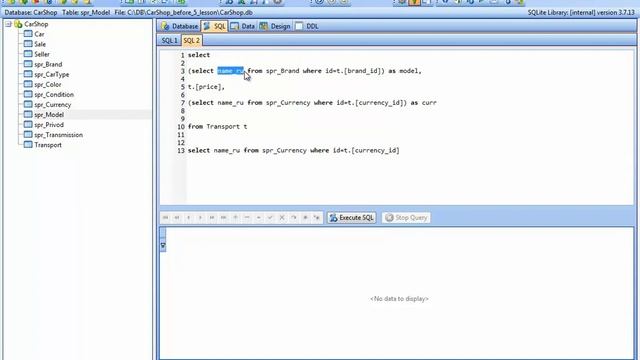
Task: Click the highlighted name_ru text on line 3
Action: pyautogui.click(x=230, y=71)
